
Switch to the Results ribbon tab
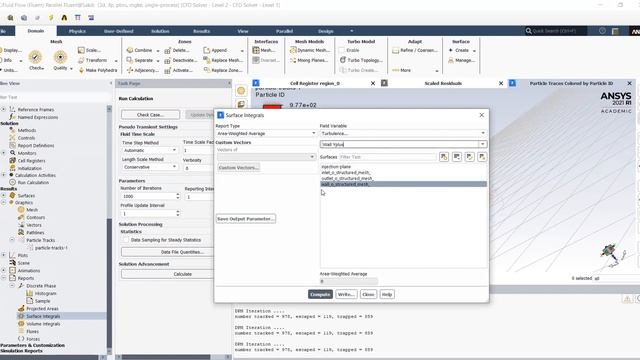point(201,31)
